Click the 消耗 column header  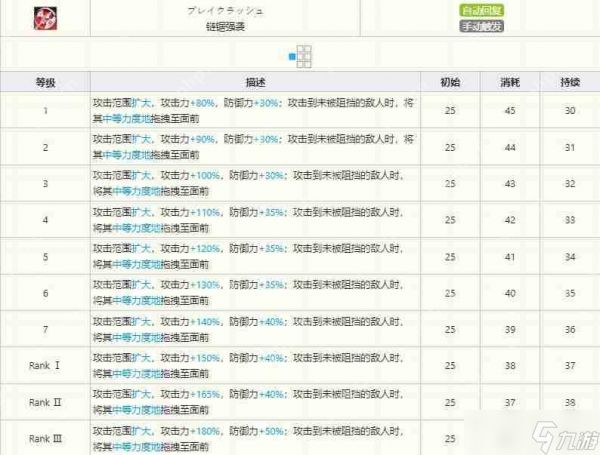point(510,82)
